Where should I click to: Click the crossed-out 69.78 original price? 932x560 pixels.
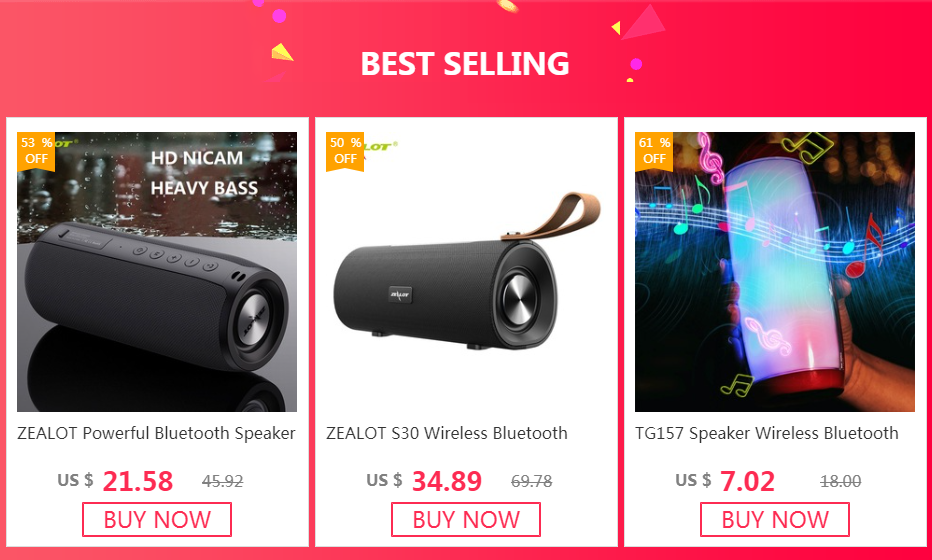click(x=531, y=481)
